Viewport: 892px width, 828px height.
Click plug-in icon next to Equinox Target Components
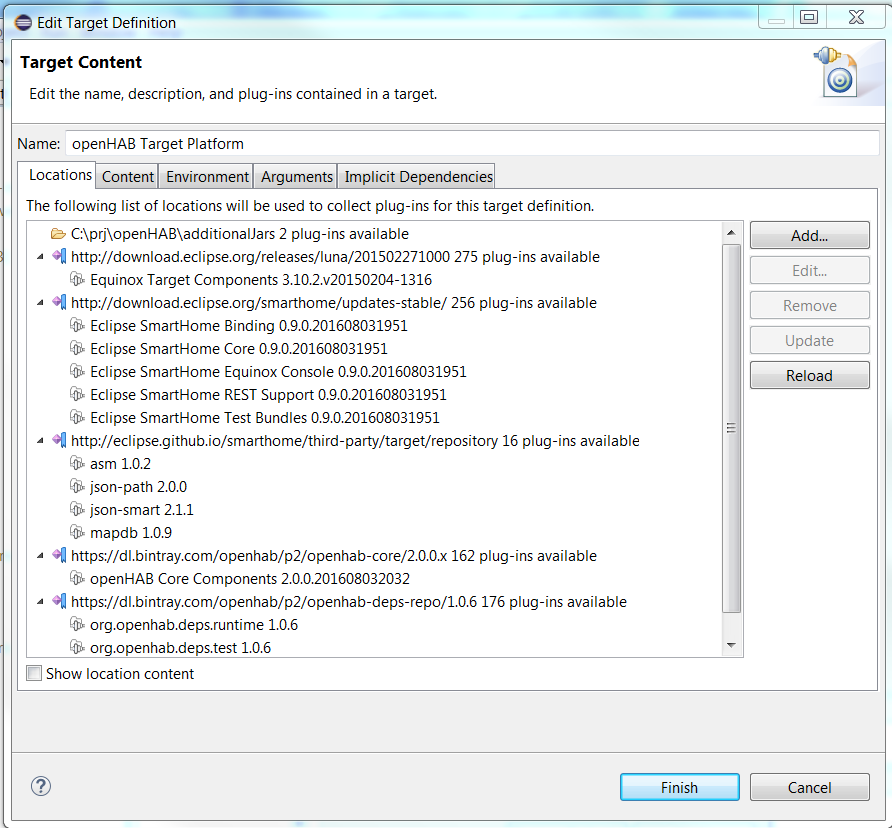(x=77, y=279)
